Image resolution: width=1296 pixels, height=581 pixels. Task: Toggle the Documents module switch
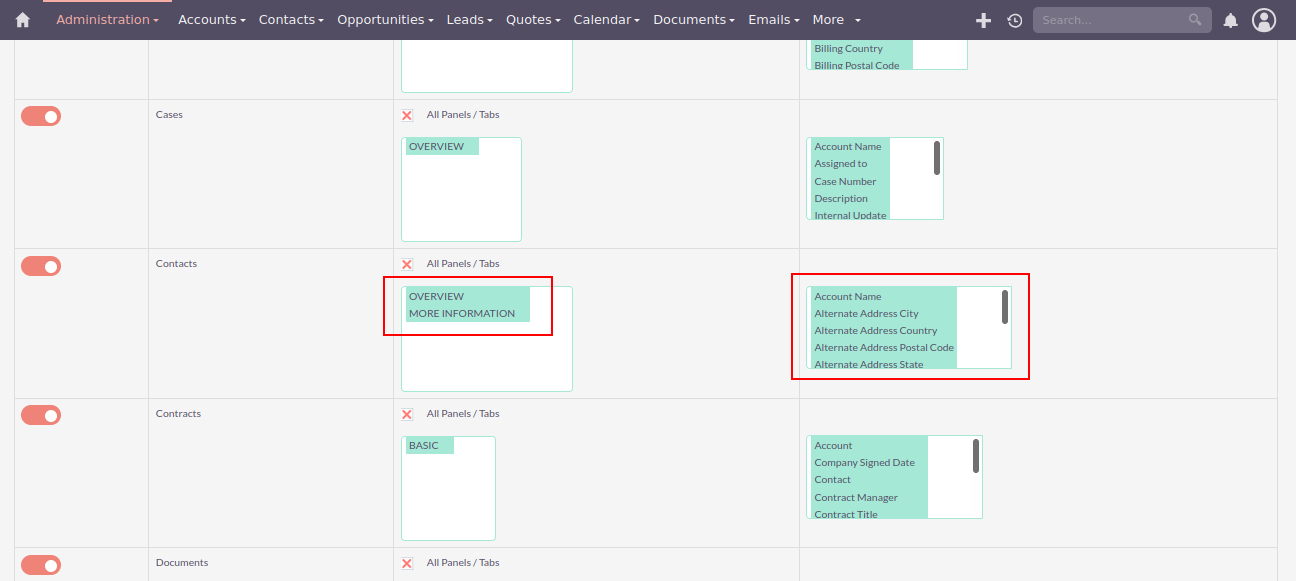pos(41,565)
